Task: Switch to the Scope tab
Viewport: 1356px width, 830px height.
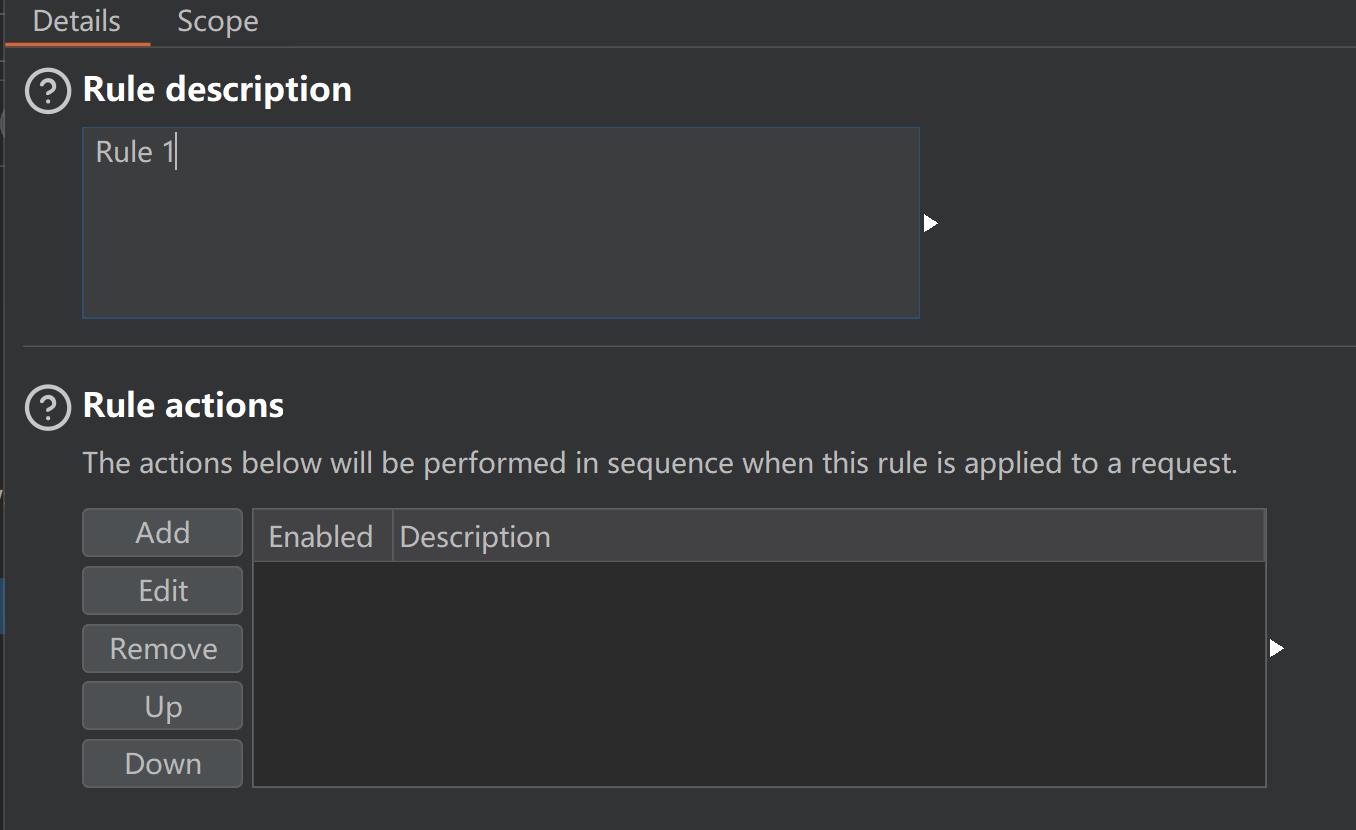Action: click(217, 22)
